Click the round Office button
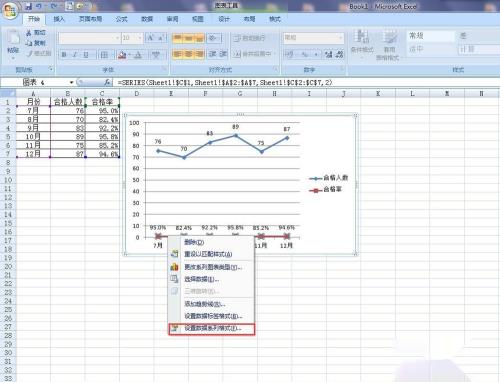Viewport: 500px width, 382px height. [10, 11]
